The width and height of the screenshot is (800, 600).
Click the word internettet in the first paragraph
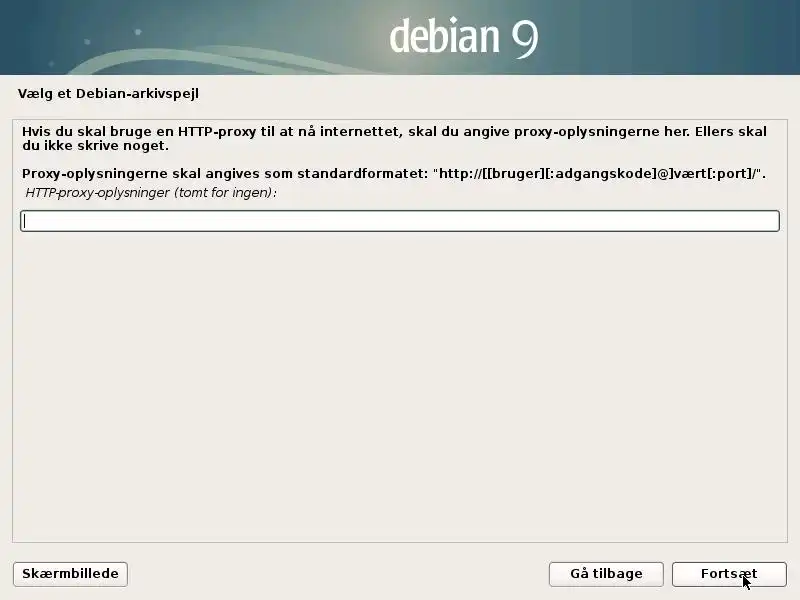361,132
